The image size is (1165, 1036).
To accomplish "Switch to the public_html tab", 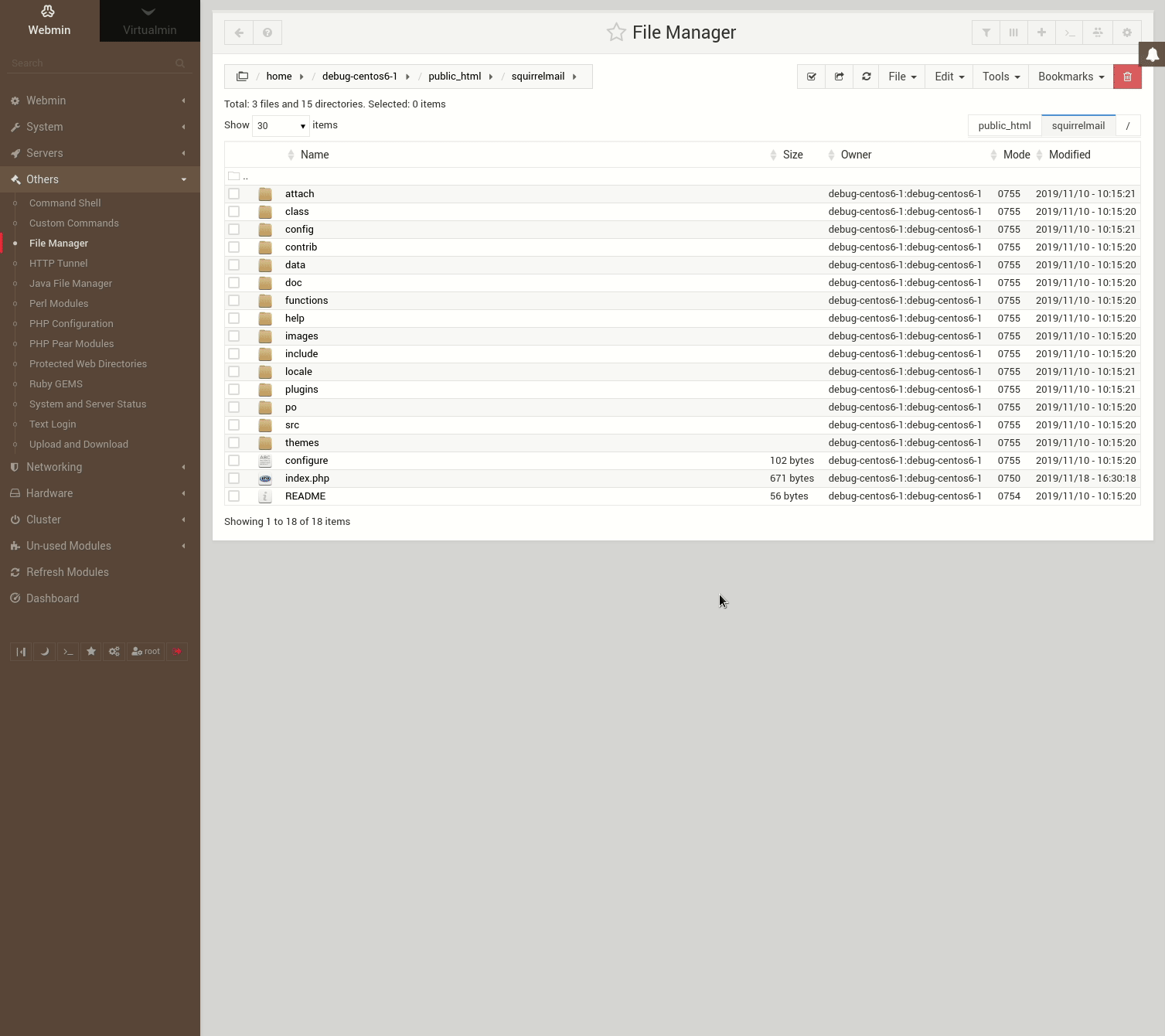I will click(x=1004, y=126).
